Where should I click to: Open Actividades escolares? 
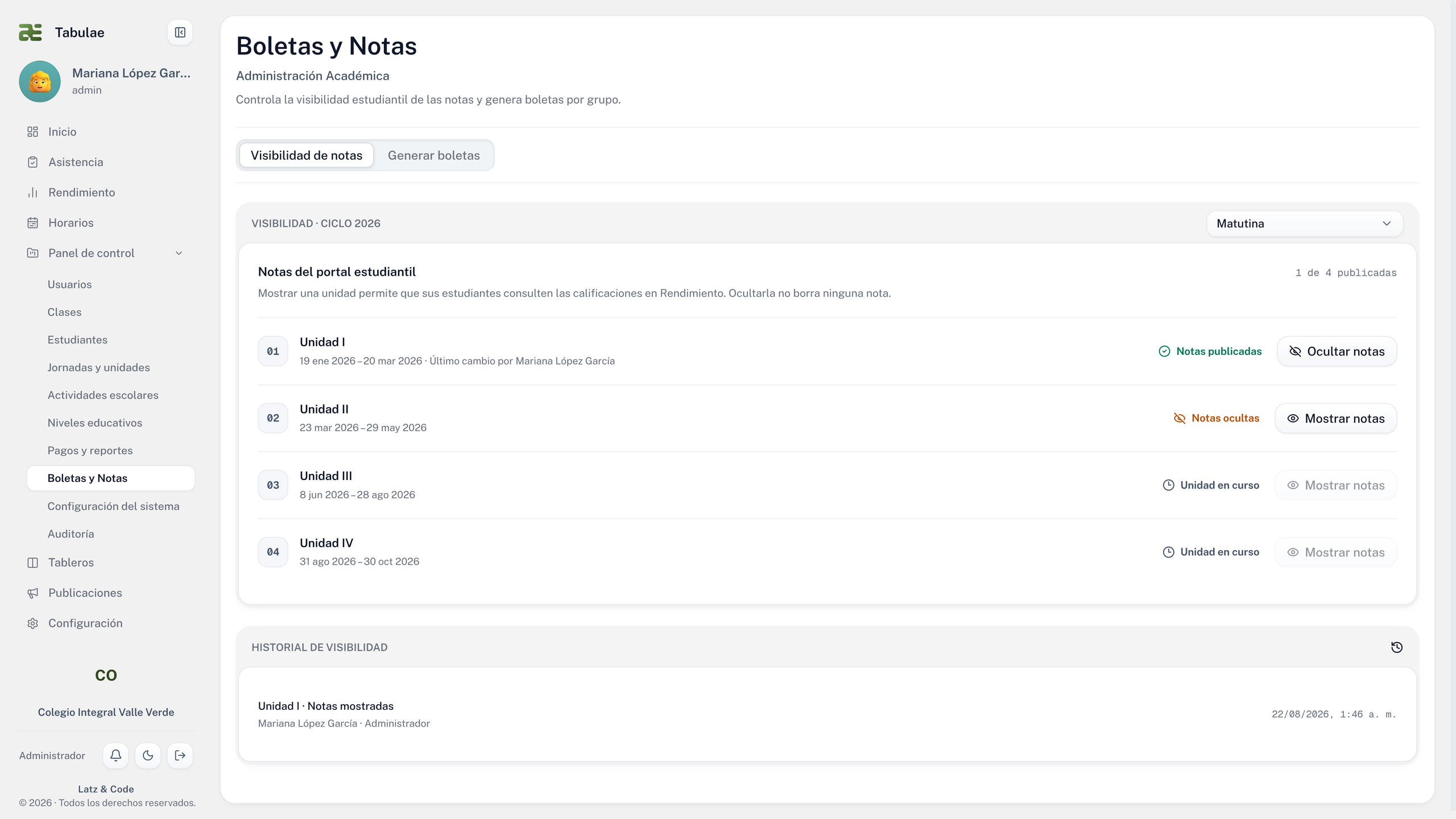click(110, 395)
